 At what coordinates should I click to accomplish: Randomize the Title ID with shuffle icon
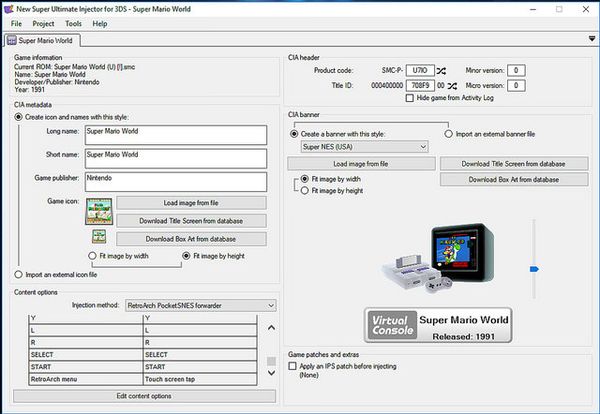(452, 86)
